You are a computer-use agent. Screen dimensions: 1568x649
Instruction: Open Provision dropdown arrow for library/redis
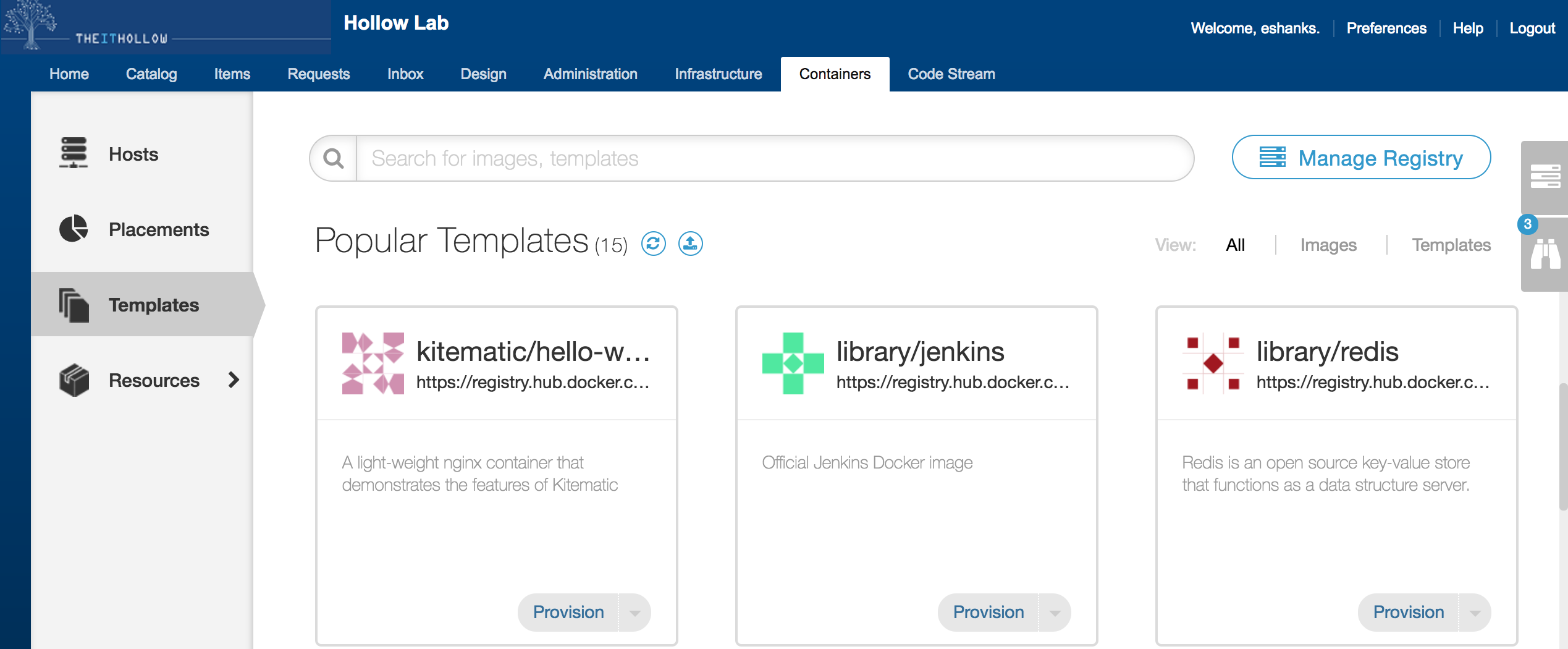[x=1475, y=613]
